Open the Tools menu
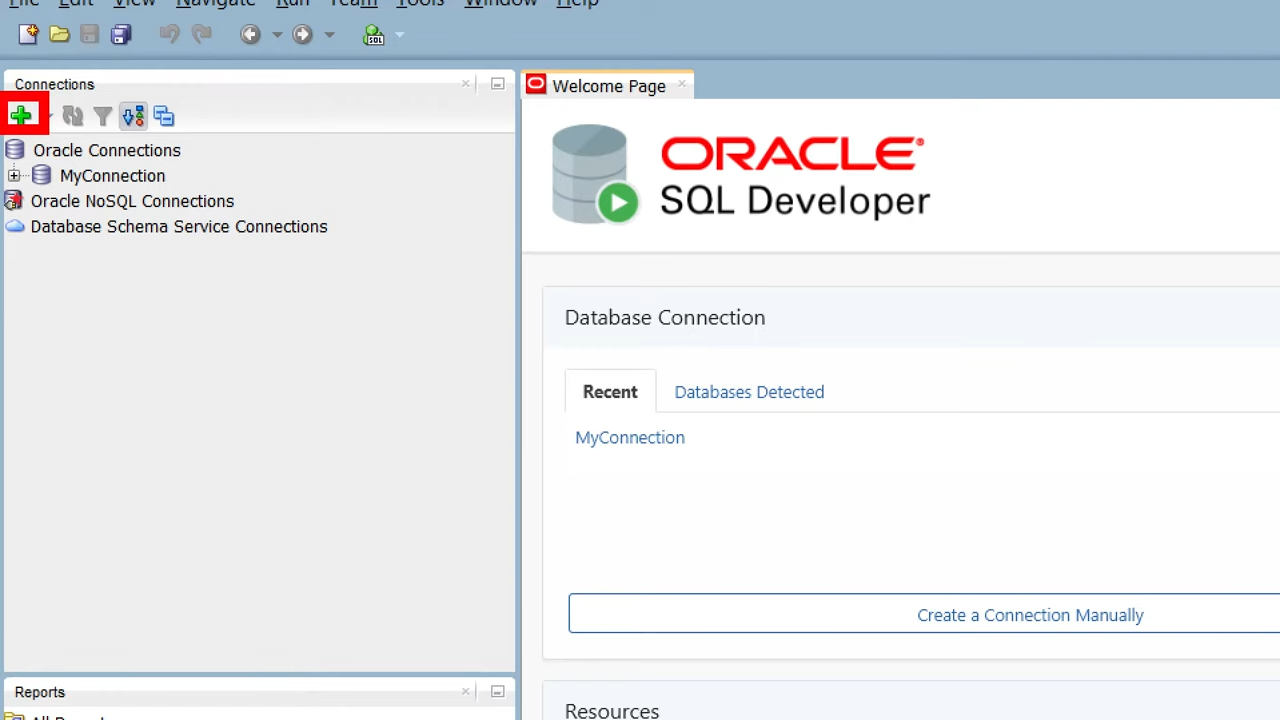Image resolution: width=1280 pixels, height=720 pixels. pos(419,5)
